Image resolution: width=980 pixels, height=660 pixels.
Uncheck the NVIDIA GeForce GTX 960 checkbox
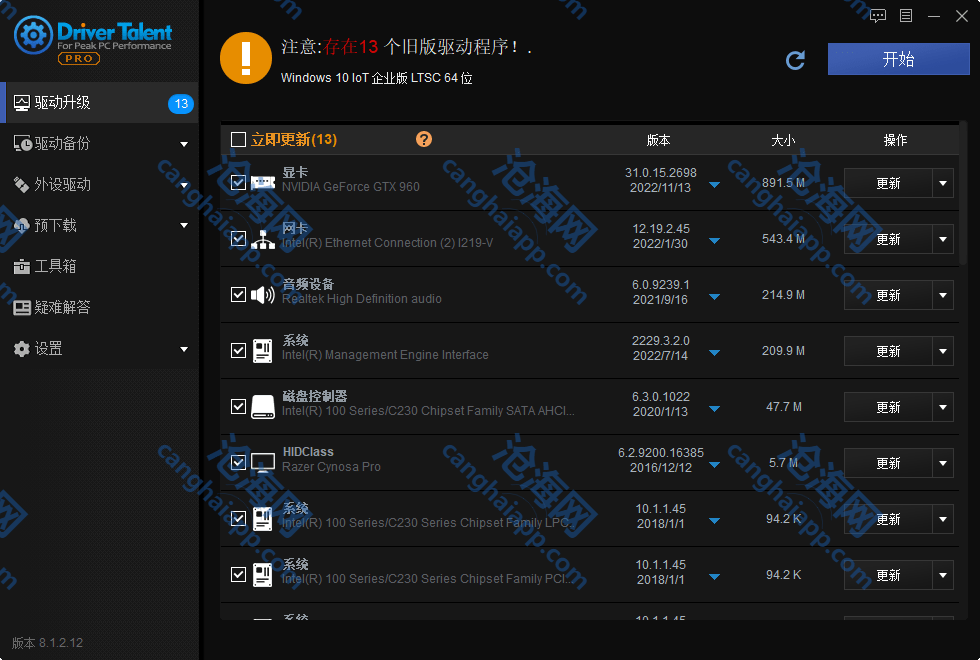(x=238, y=183)
